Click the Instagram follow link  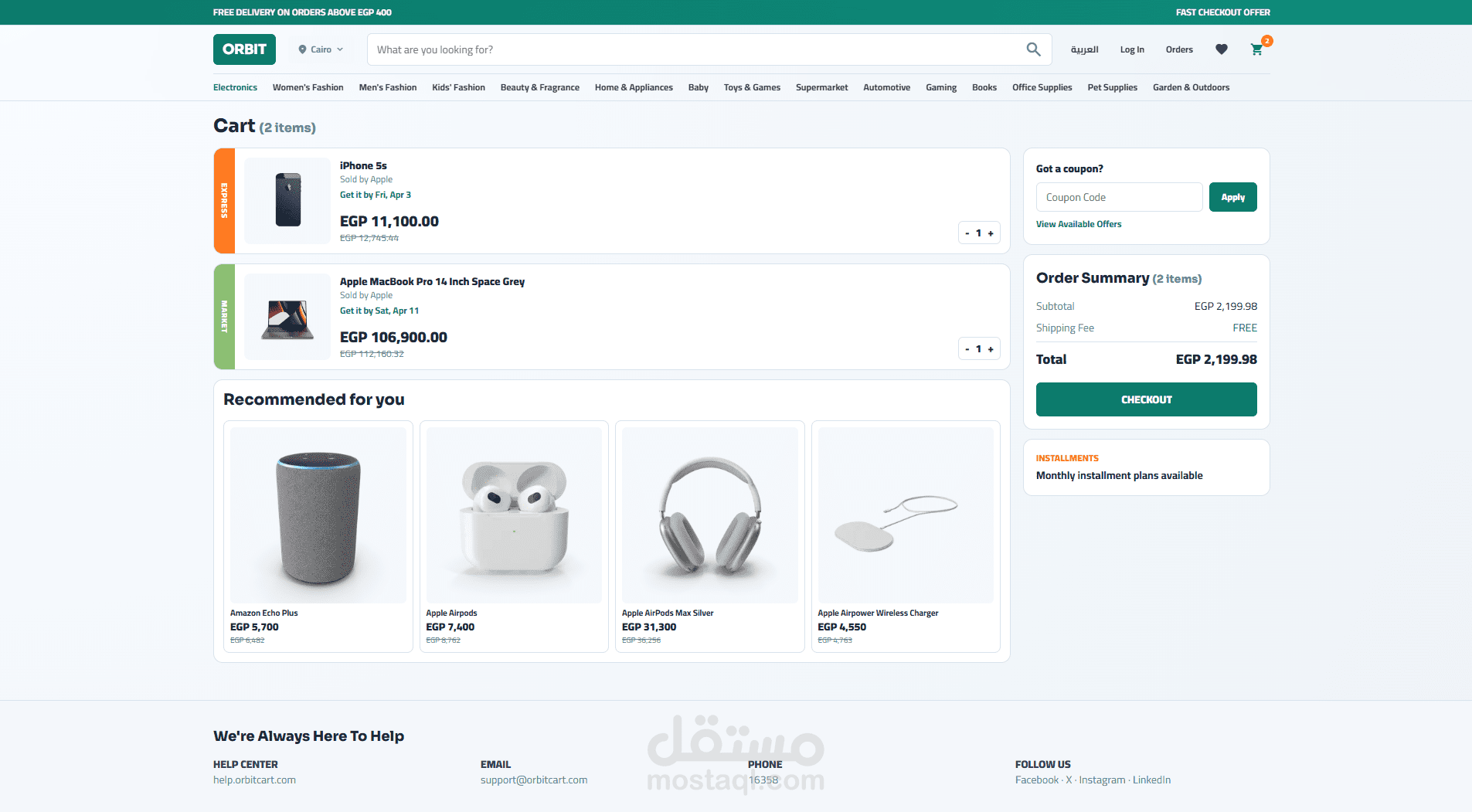pos(1102,780)
